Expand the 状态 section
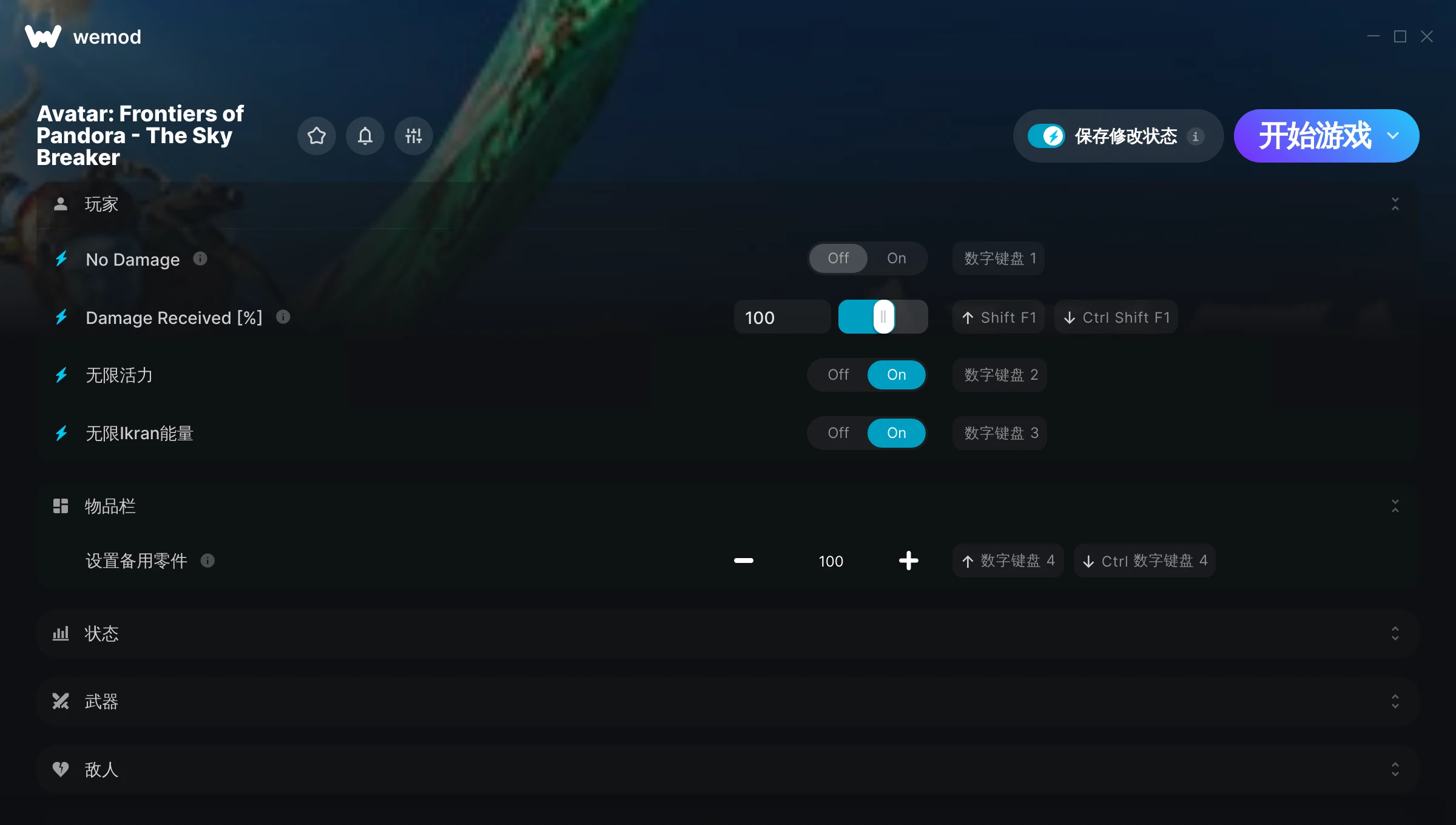This screenshot has height=825, width=1456. [x=728, y=633]
